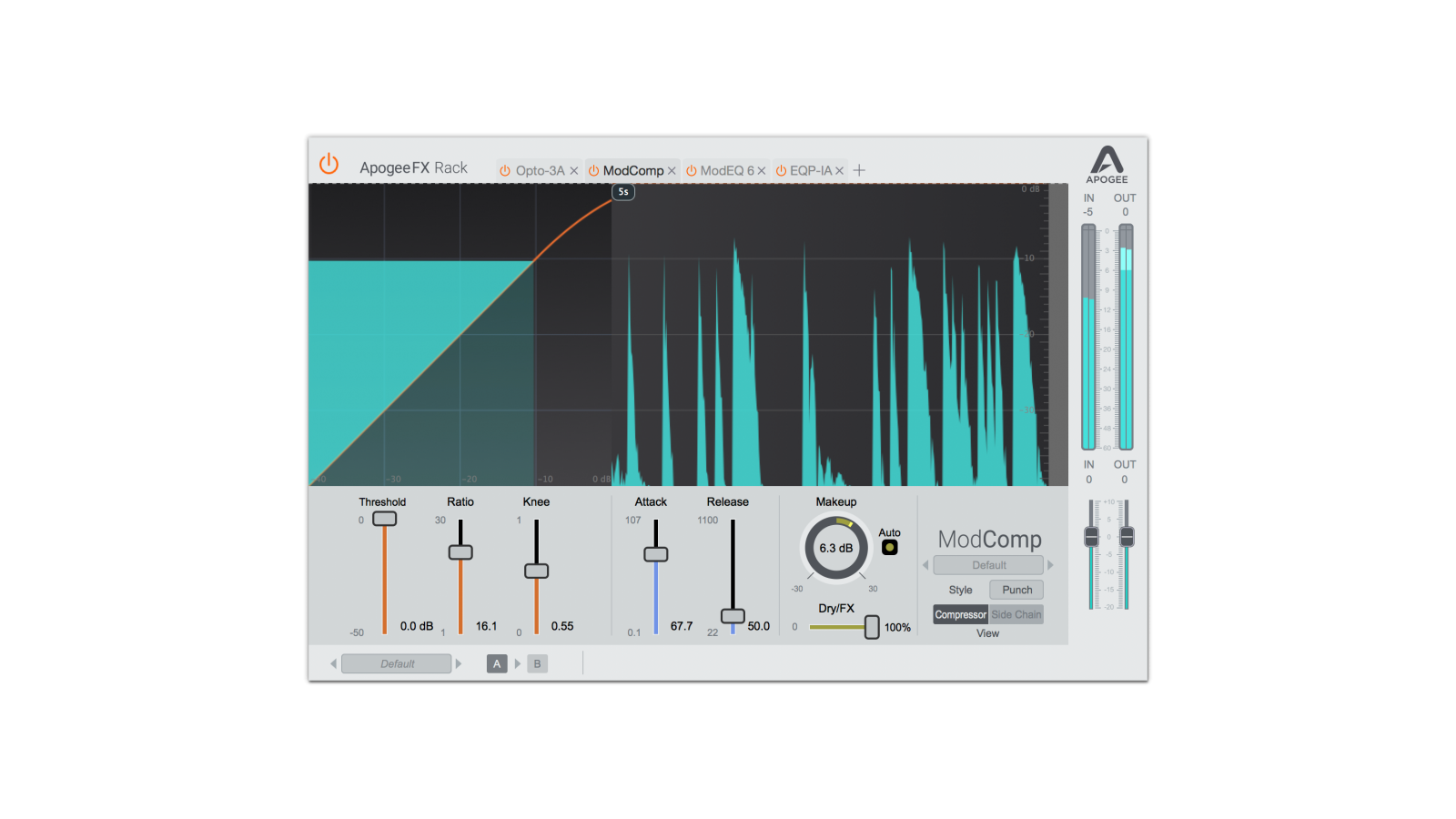The image size is (1456, 819).
Task: Select the A comparison state
Action: [x=497, y=663]
